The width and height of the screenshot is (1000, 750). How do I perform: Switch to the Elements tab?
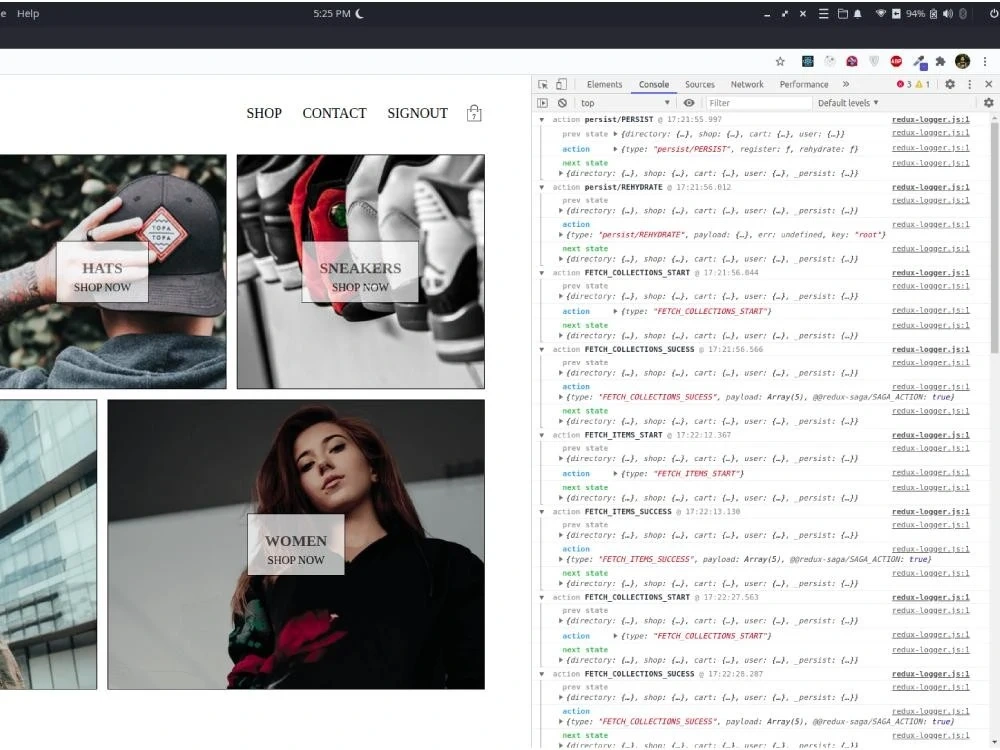coord(604,84)
